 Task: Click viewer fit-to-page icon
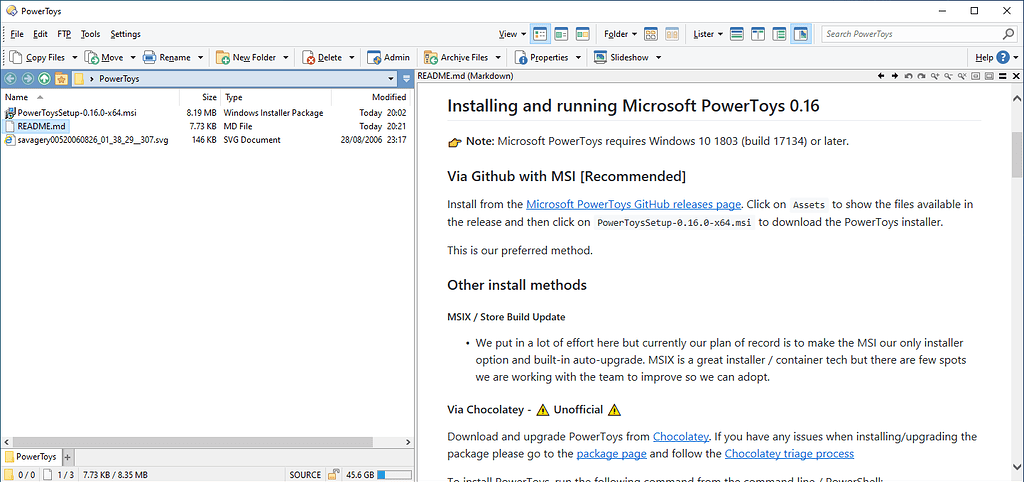click(989, 76)
